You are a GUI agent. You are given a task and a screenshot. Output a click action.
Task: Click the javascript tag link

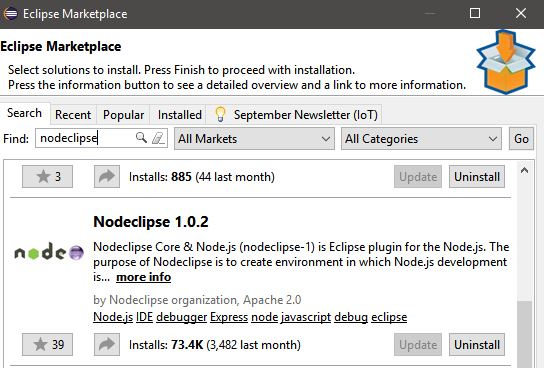306,317
